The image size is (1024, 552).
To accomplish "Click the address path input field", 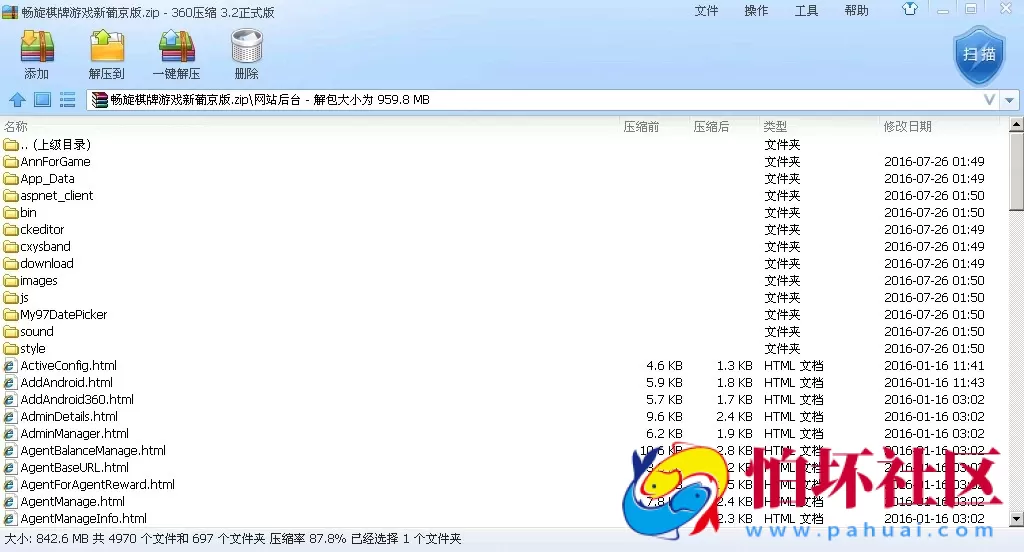I will click(543, 100).
